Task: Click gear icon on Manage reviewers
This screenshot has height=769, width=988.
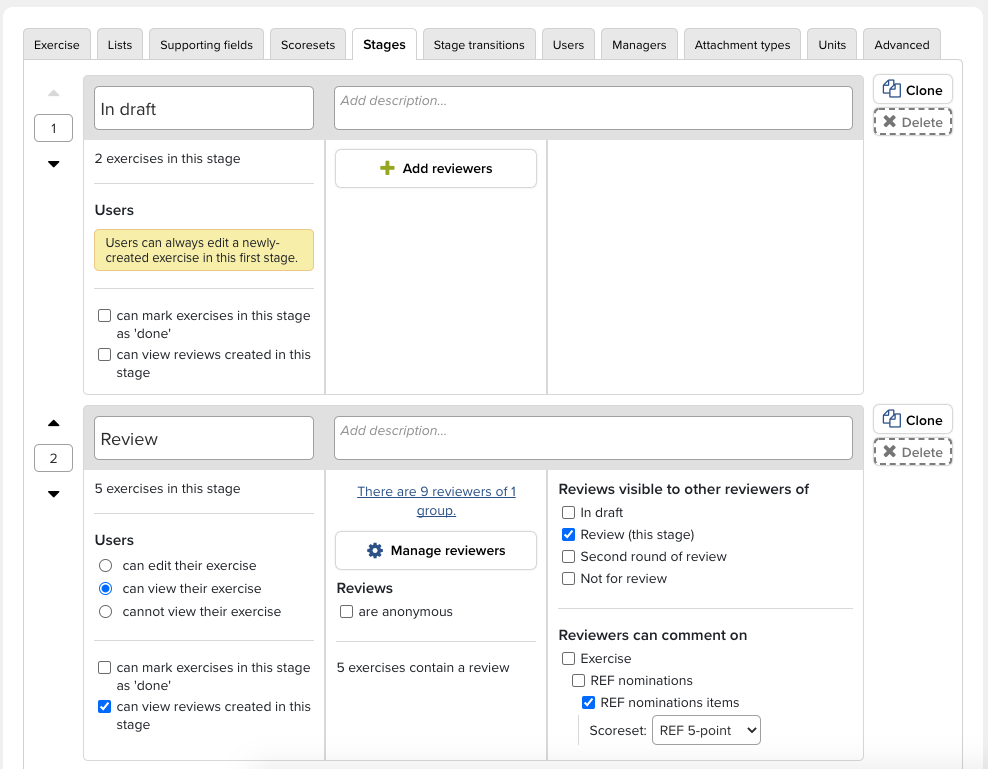Action: (375, 551)
